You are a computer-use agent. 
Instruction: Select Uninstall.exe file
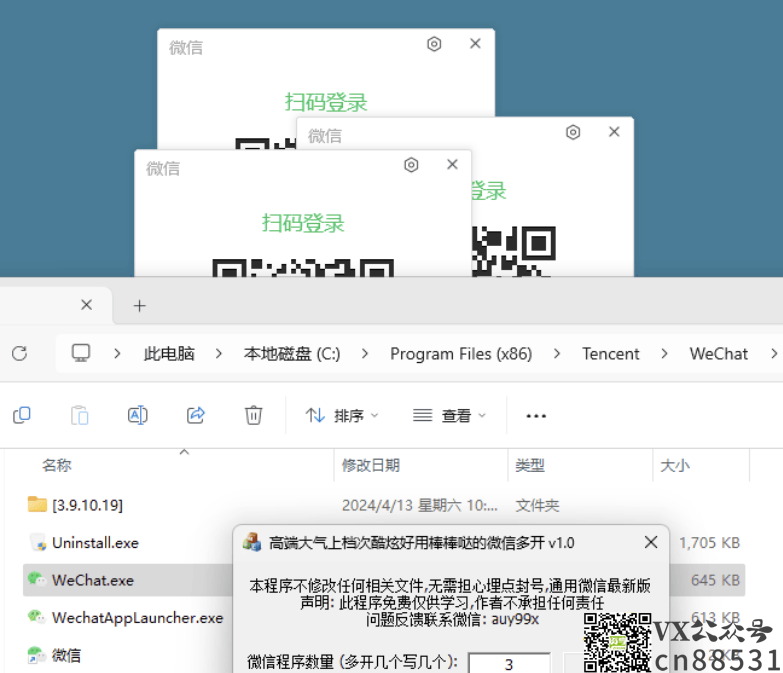pyautogui.click(x=95, y=543)
